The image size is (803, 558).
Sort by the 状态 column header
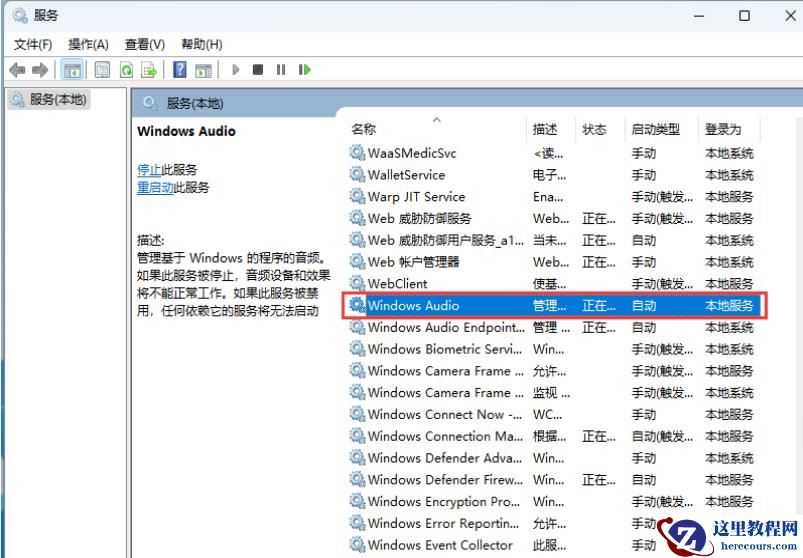pyautogui.click(x=595, y=129)
